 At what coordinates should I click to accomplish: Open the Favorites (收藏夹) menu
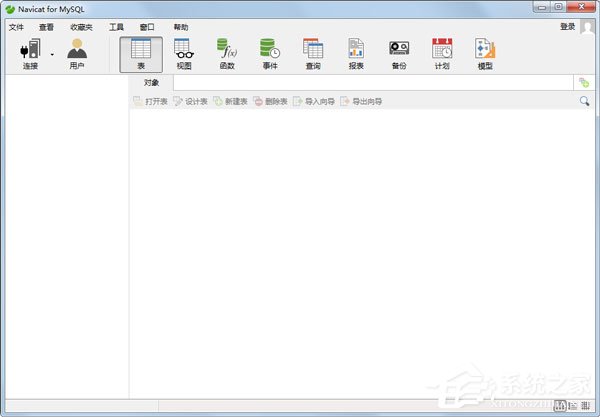(x=81, y=27)
